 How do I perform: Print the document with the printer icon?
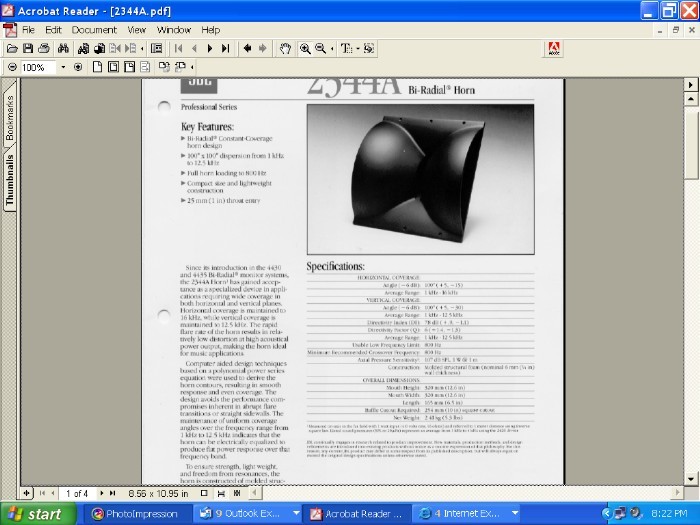pos(44,49)
